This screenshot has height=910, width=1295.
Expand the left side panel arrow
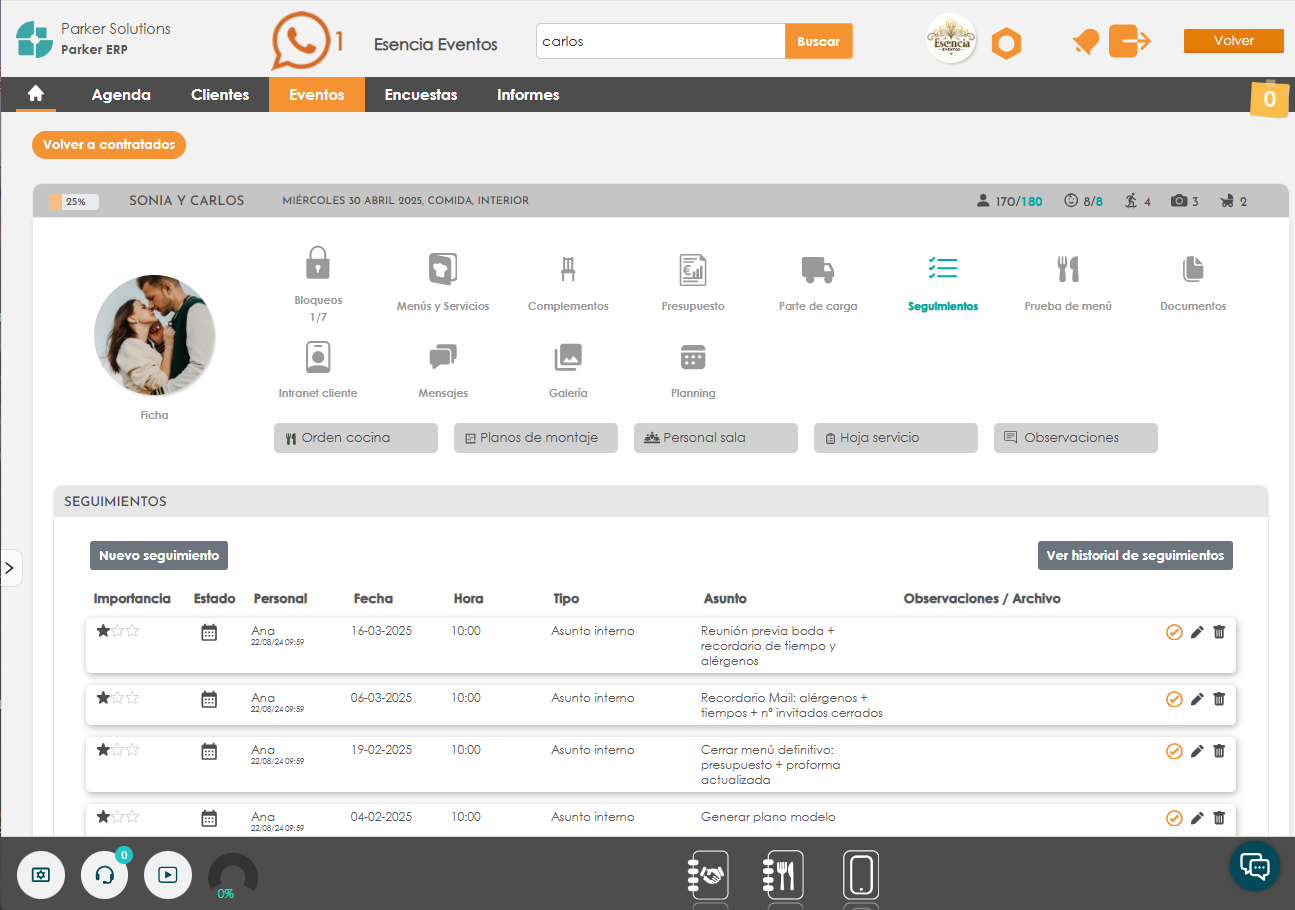[10, 567]
